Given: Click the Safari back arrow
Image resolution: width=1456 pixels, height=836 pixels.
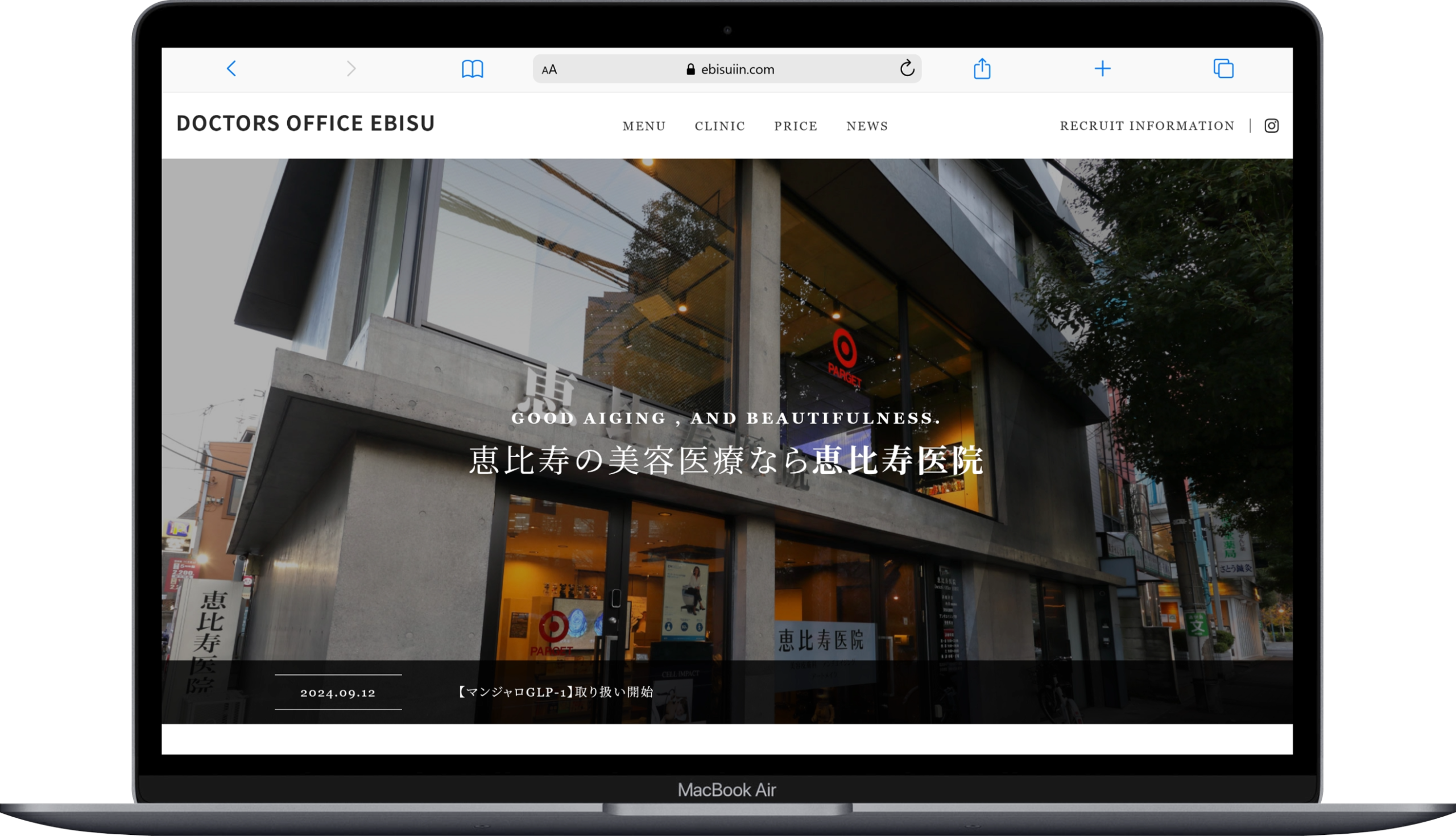Looking at the screenshot, I should (x=231, y=69).
